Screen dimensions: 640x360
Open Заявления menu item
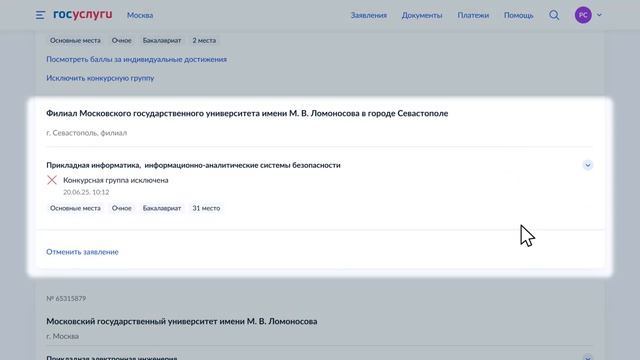click(369, 15)
